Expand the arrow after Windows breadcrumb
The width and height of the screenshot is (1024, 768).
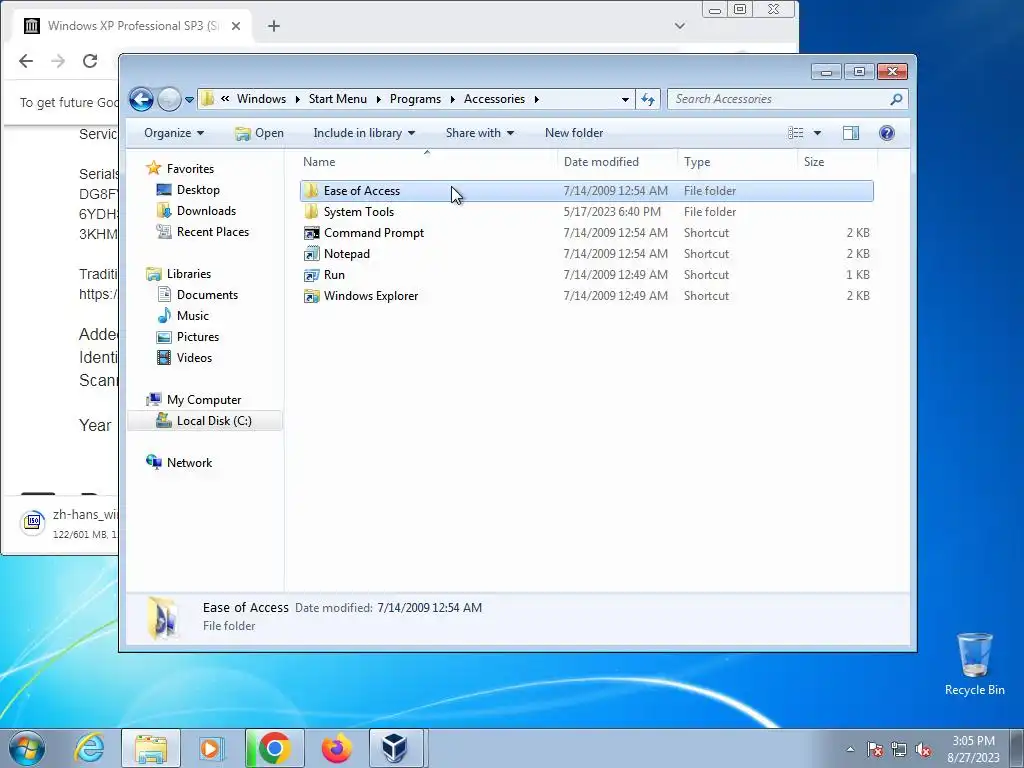(297, 99)
